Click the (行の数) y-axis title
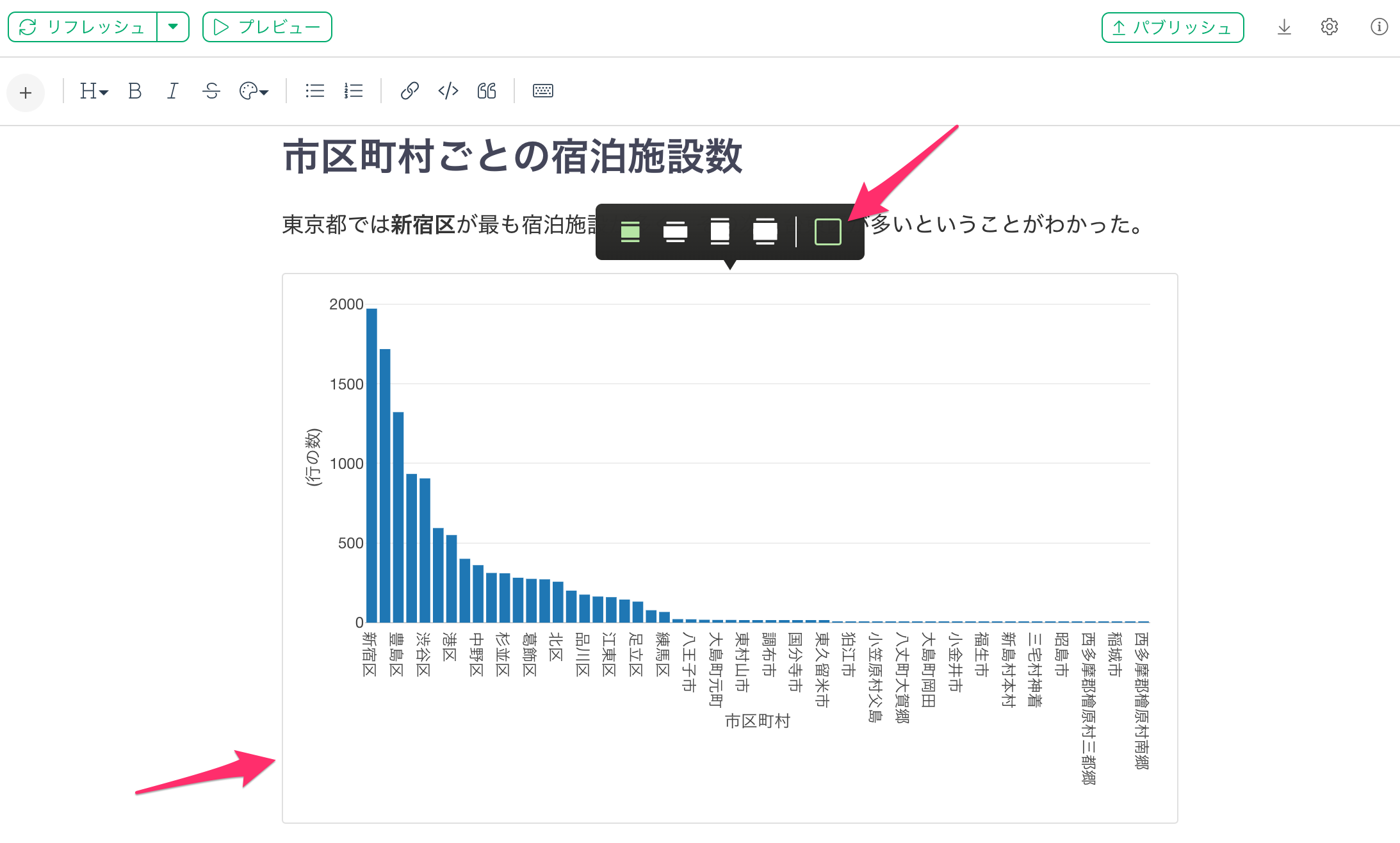 click(313, 457)
